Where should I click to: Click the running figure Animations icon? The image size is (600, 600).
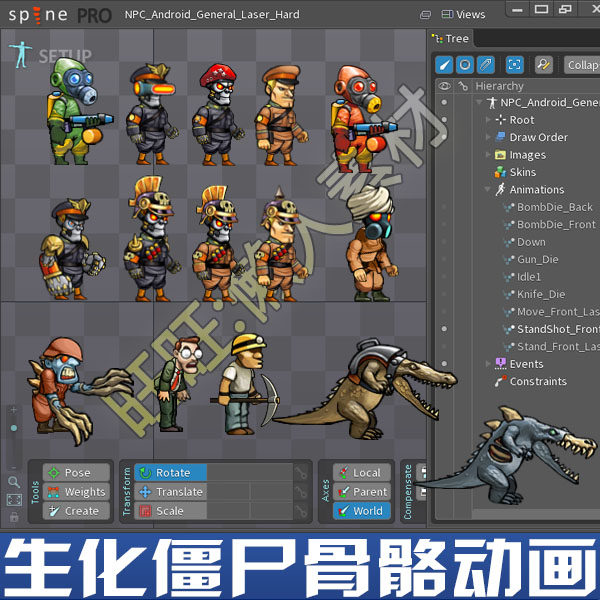pyautogui.click(x=500, y=189)
